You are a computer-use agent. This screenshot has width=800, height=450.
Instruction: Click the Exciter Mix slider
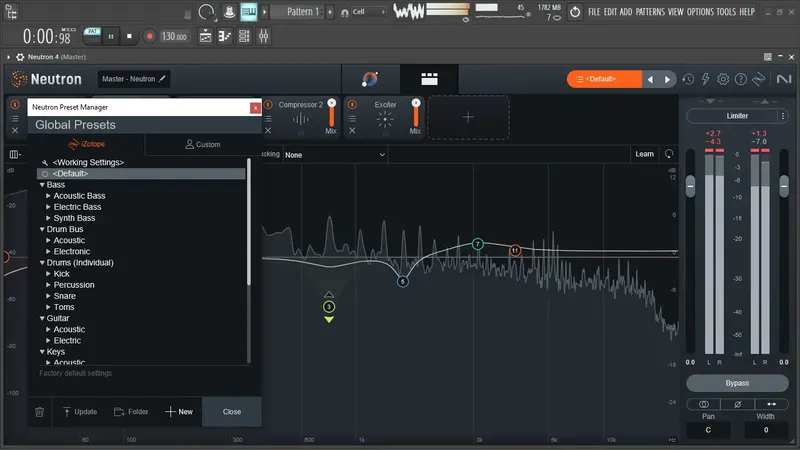(x=416, y=113)
